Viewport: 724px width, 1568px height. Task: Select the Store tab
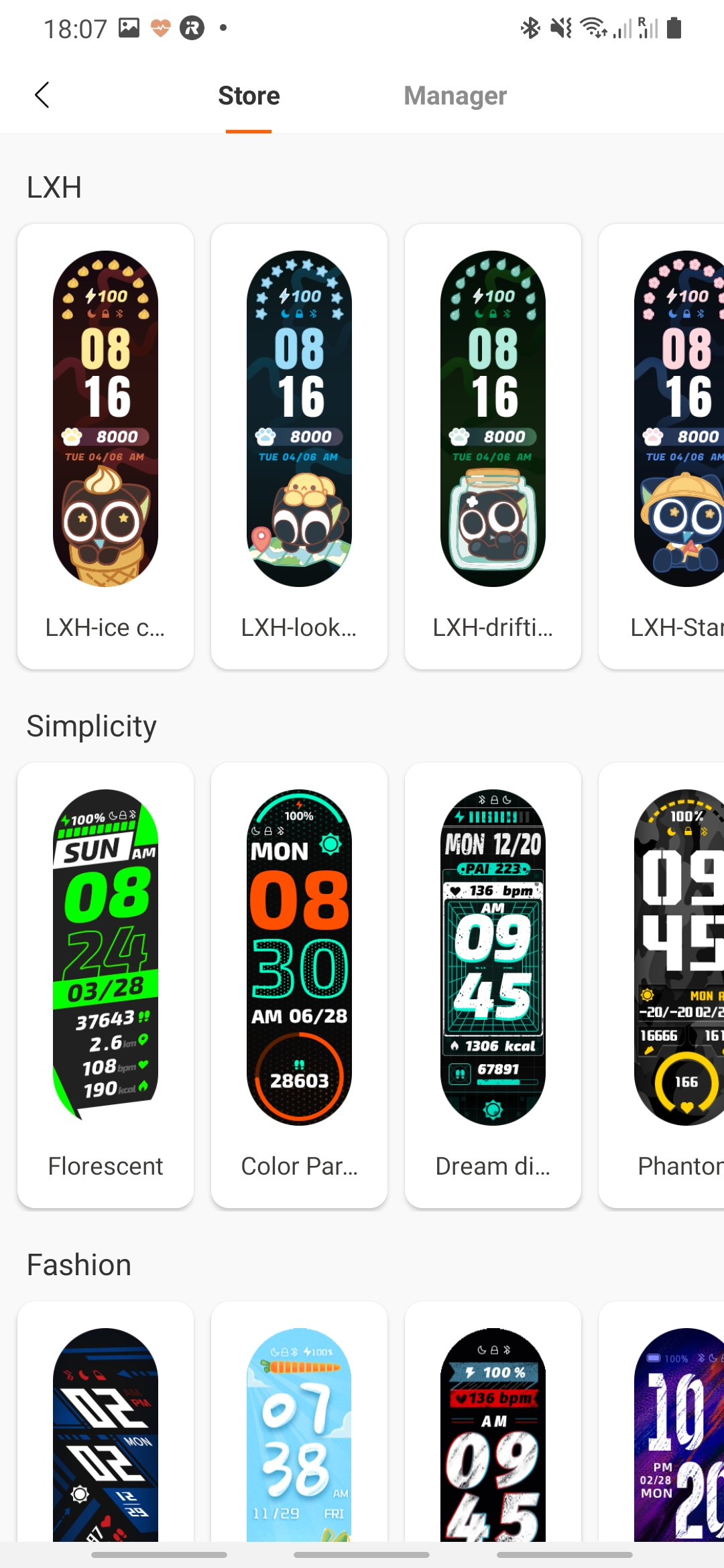pyautogui.click(x=249, y=96)
